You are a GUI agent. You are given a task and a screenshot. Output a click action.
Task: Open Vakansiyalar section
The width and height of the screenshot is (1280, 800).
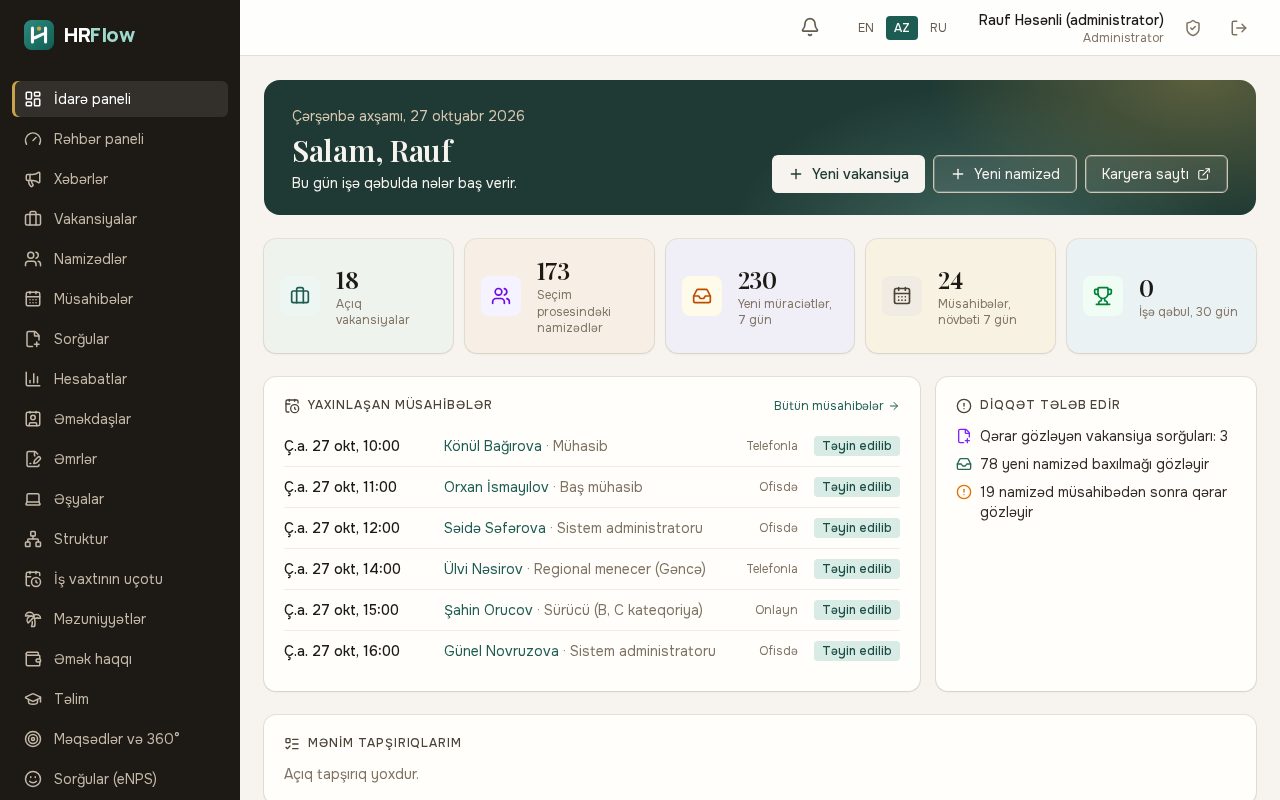pyautogui.click(x=120, y=219)
